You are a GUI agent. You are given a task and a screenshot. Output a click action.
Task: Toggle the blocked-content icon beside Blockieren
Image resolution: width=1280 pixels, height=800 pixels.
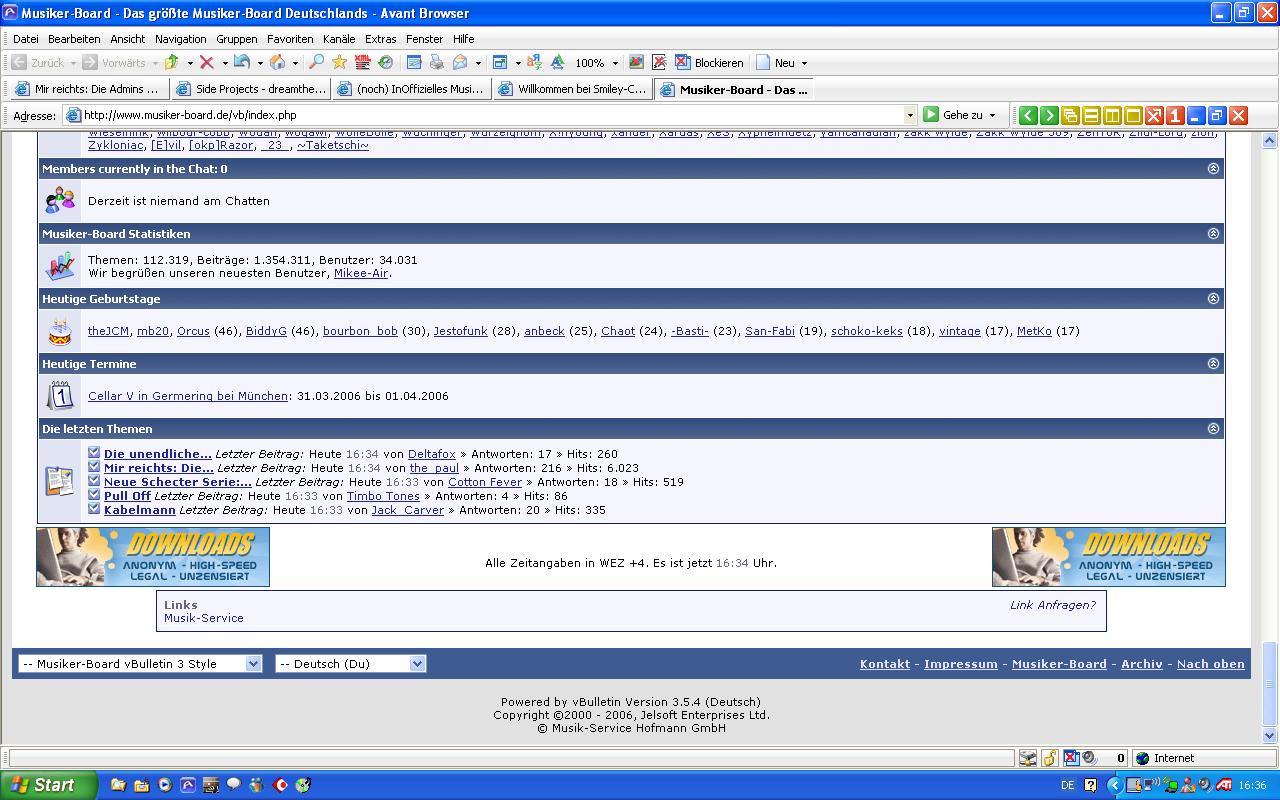click(x=659, y=62)
